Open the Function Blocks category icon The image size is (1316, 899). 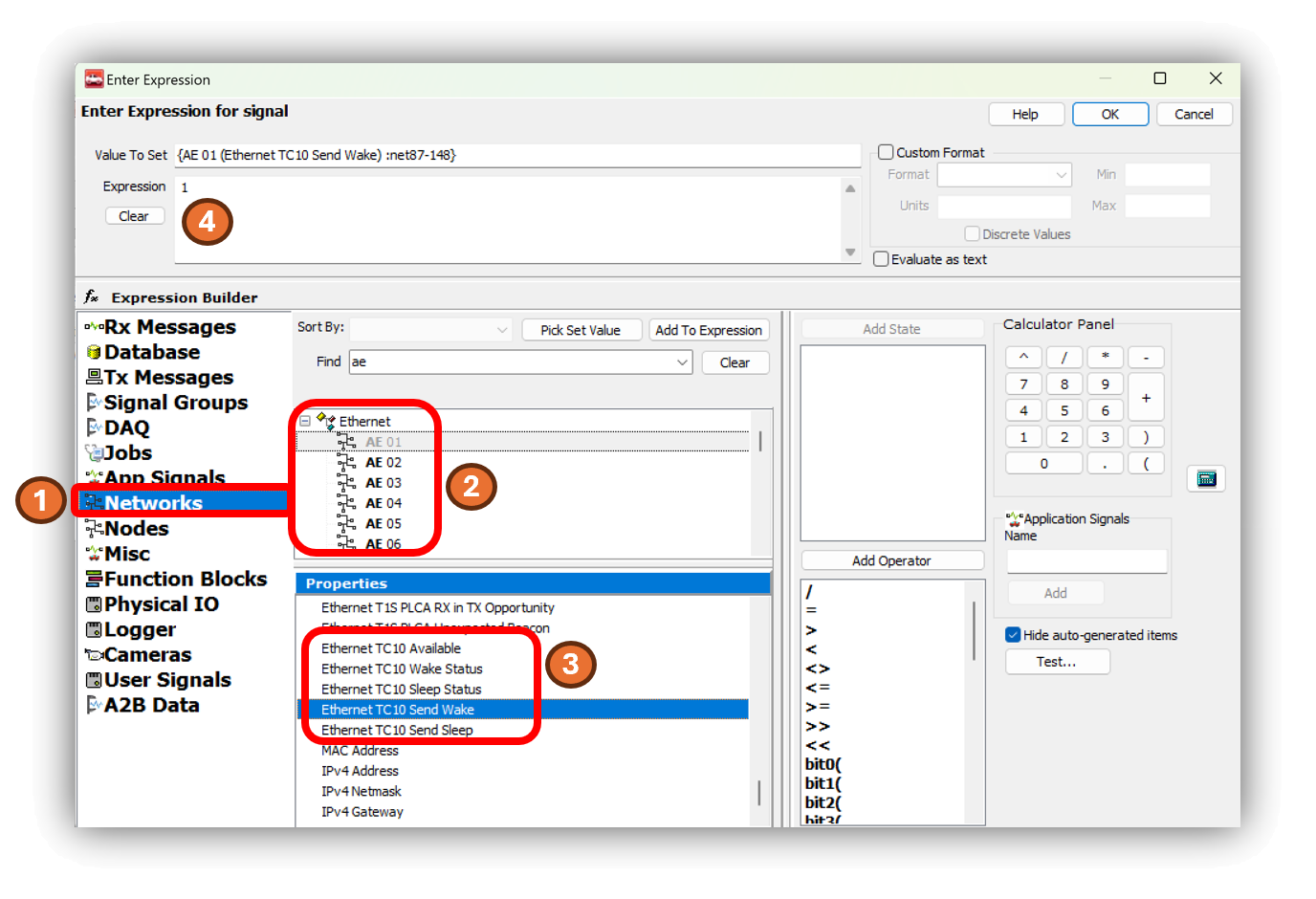tap(94, 580)
